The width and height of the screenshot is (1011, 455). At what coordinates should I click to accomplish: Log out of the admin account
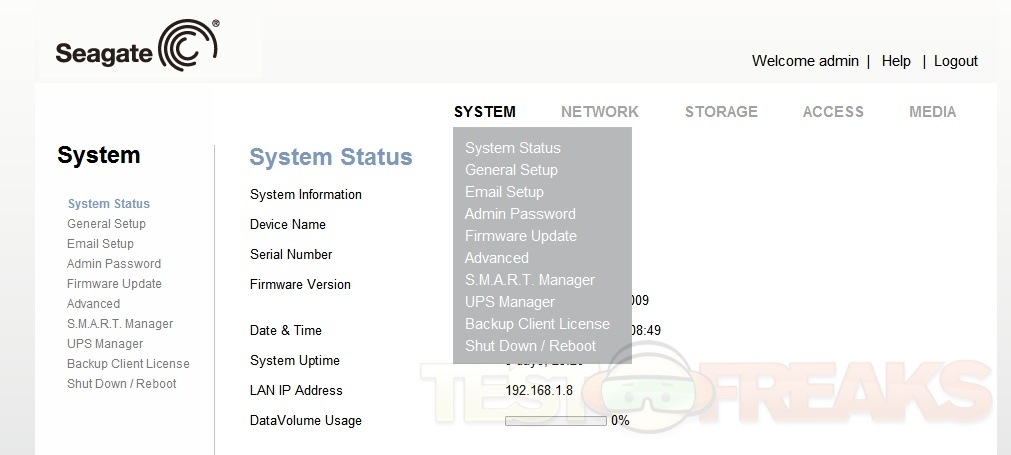[x=955, y=61]
